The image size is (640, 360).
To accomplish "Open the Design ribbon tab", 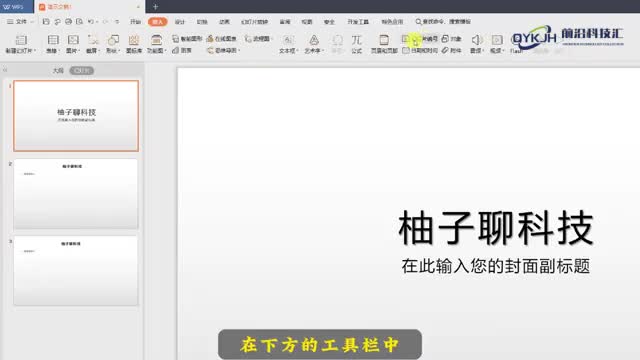I will click(180, 22).
